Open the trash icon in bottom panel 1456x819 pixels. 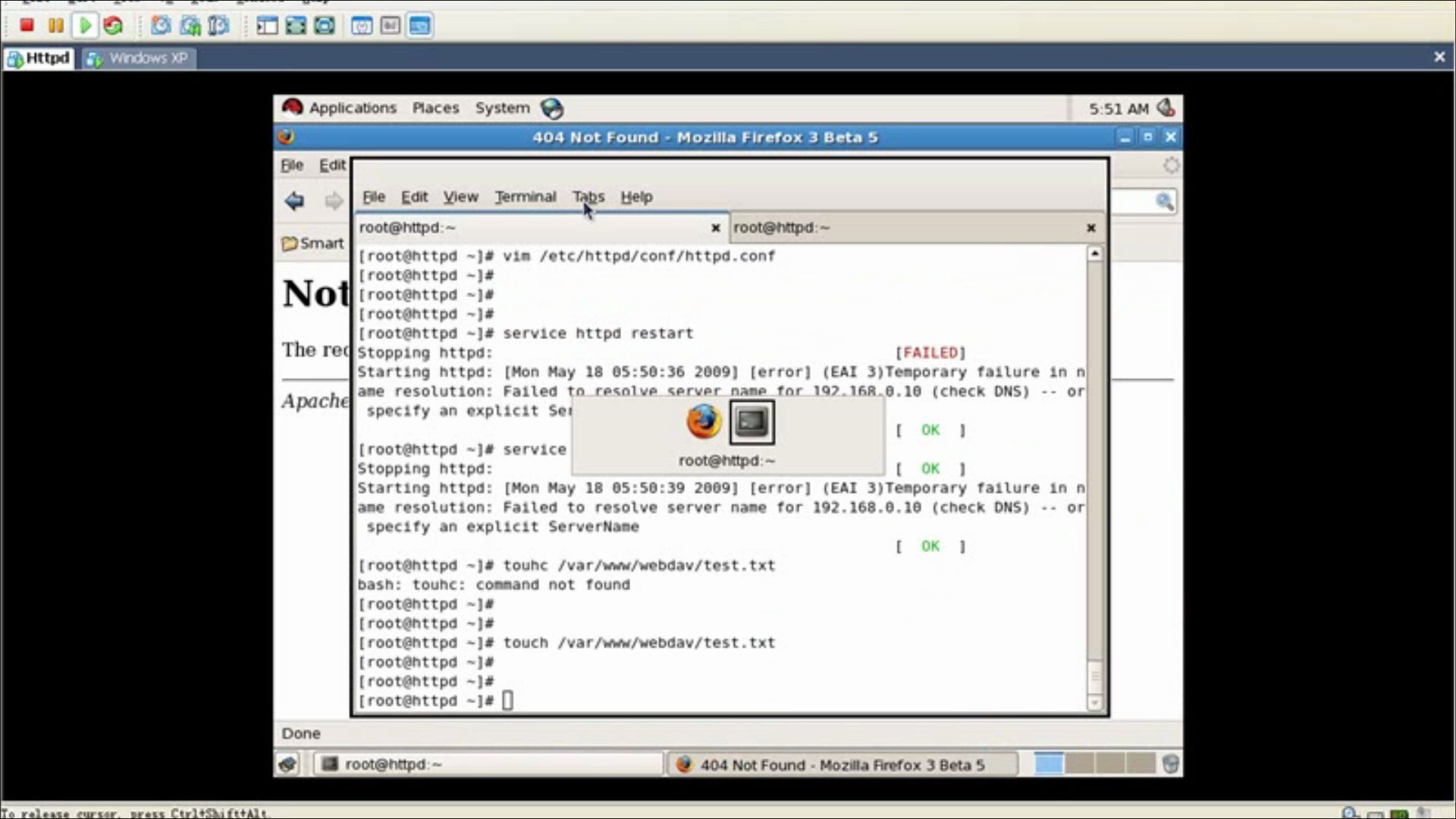[1170, 764]
